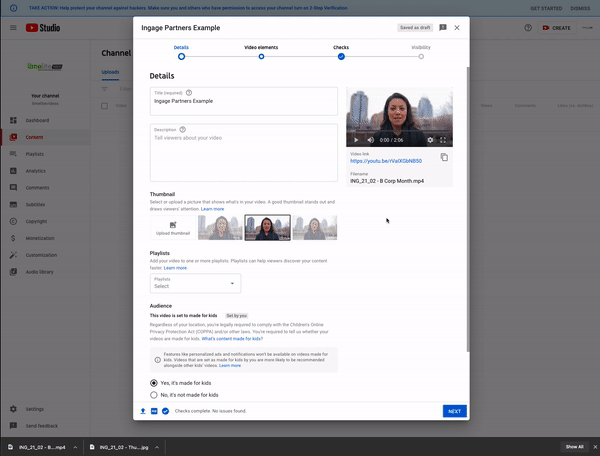Viewport: 600px width, 456px height.
Task: Open the youtu.be video link
Action: [386, 161]
